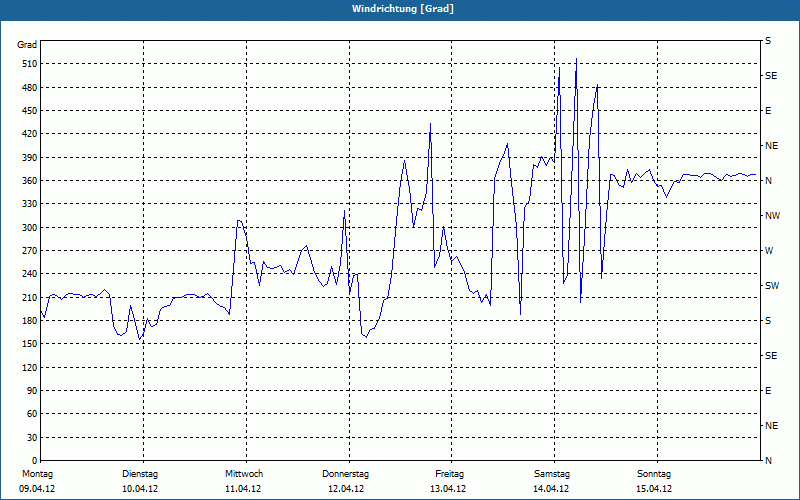
Task: Click the Grad axis unit label
Action: coord(27,45)
